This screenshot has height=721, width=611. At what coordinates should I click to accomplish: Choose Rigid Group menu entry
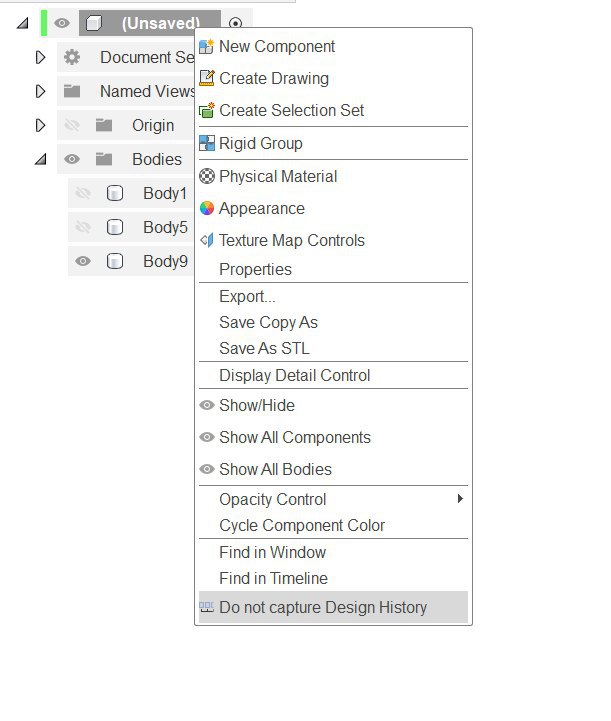(x=333, y=143)
